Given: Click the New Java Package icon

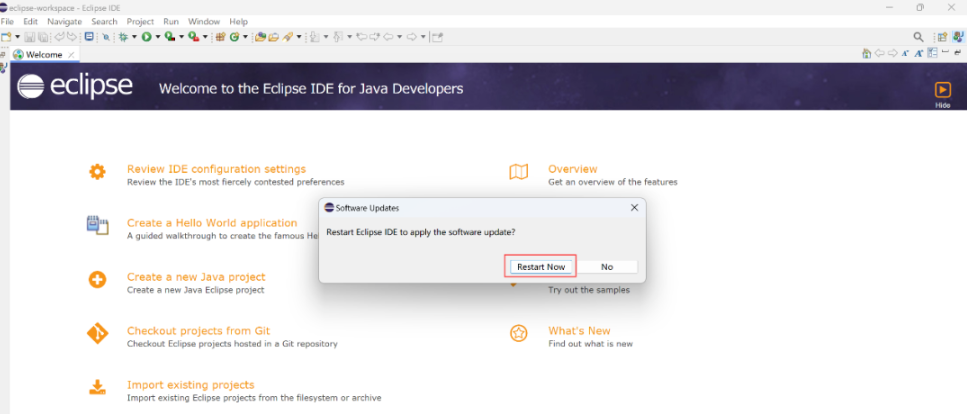Looking at the screenshot, I should (x=220, y=37).
